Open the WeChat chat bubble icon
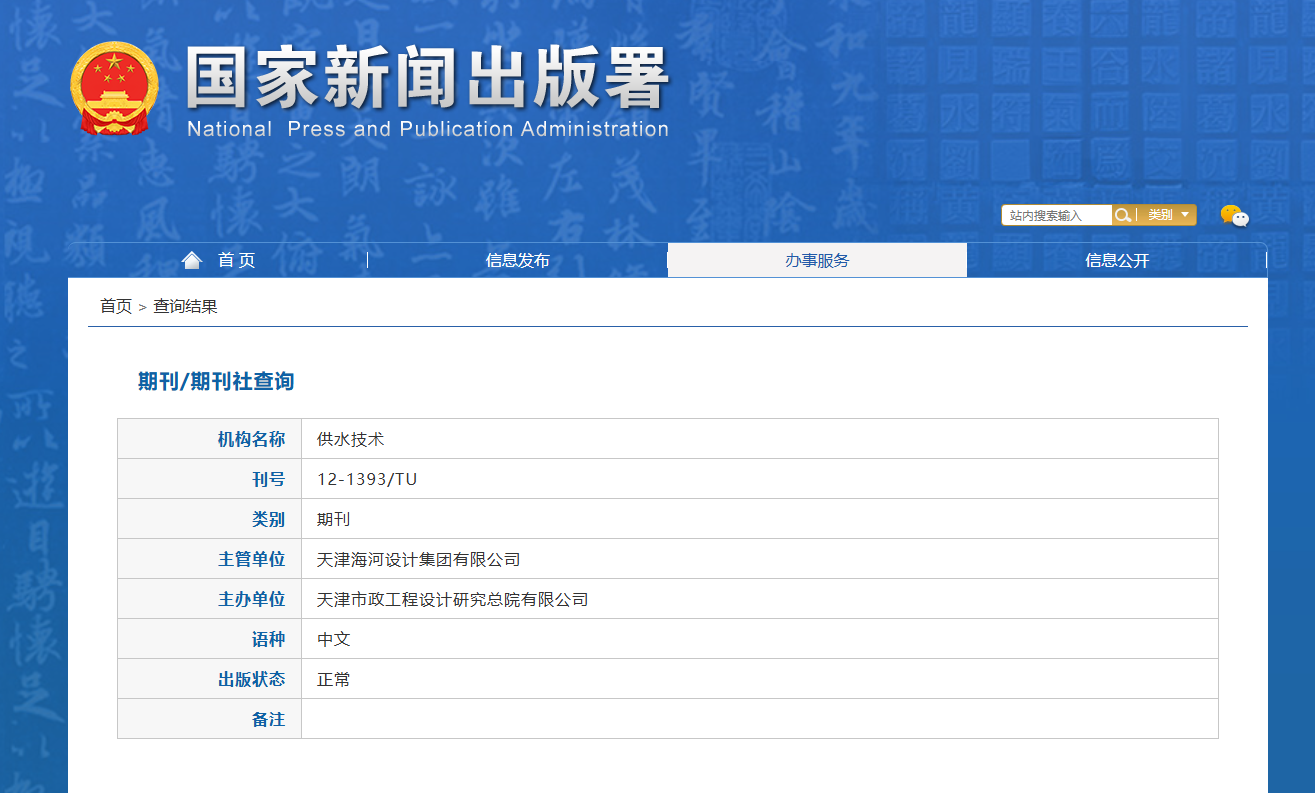Image resolution: width=1315 pixels, height=793 pixels. click(x=1234, y=215)
